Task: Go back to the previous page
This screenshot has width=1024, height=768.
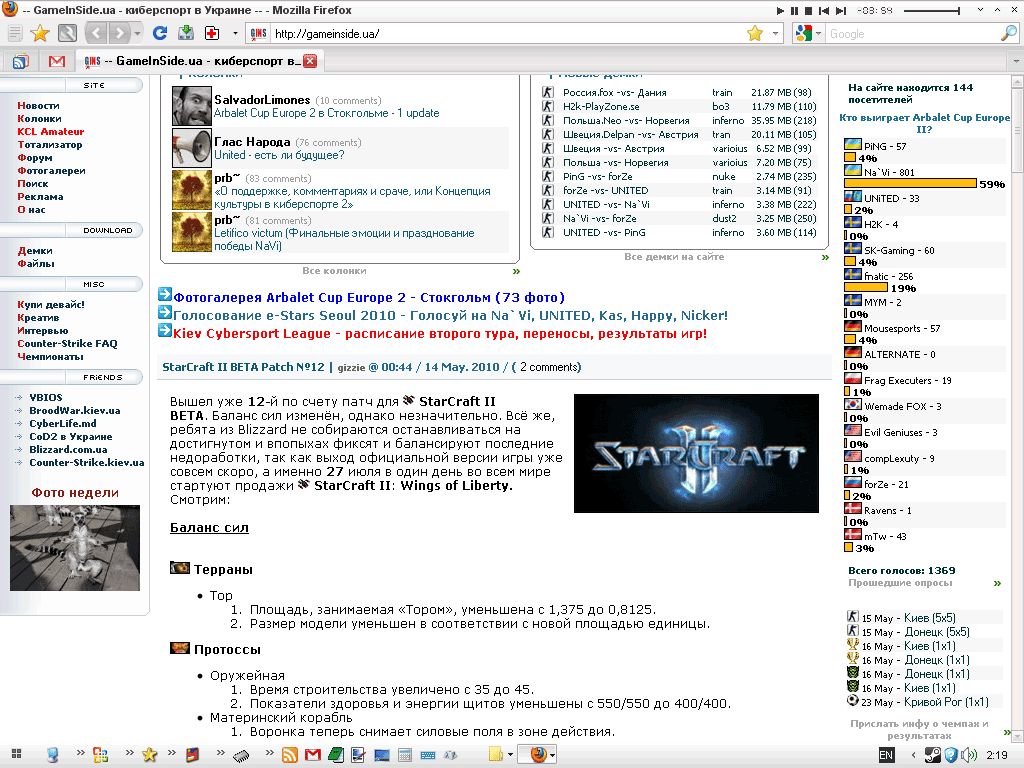Action: 97,33
